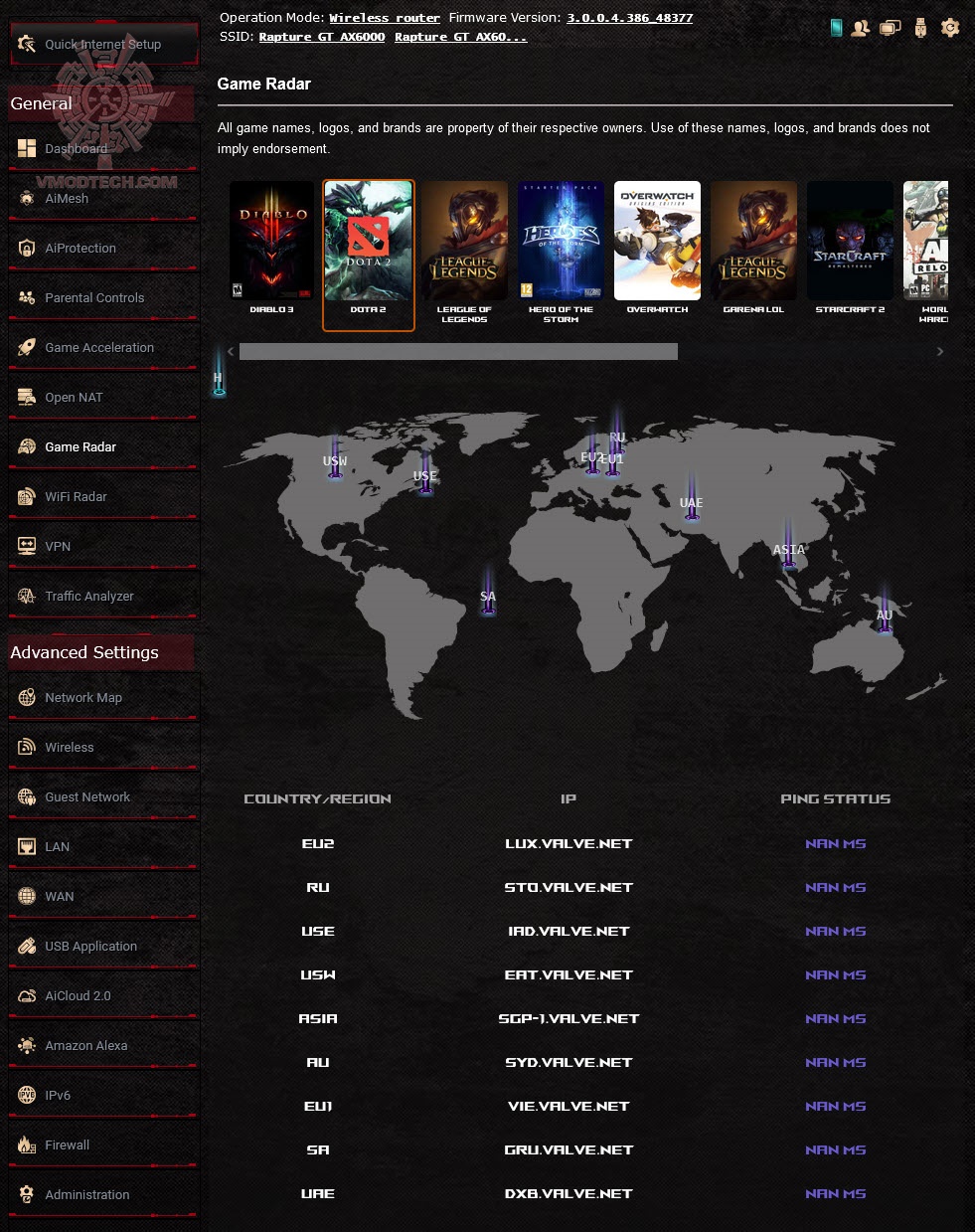
Task: Click the Traffic Analyzer icon
Action: coord(27,597)
